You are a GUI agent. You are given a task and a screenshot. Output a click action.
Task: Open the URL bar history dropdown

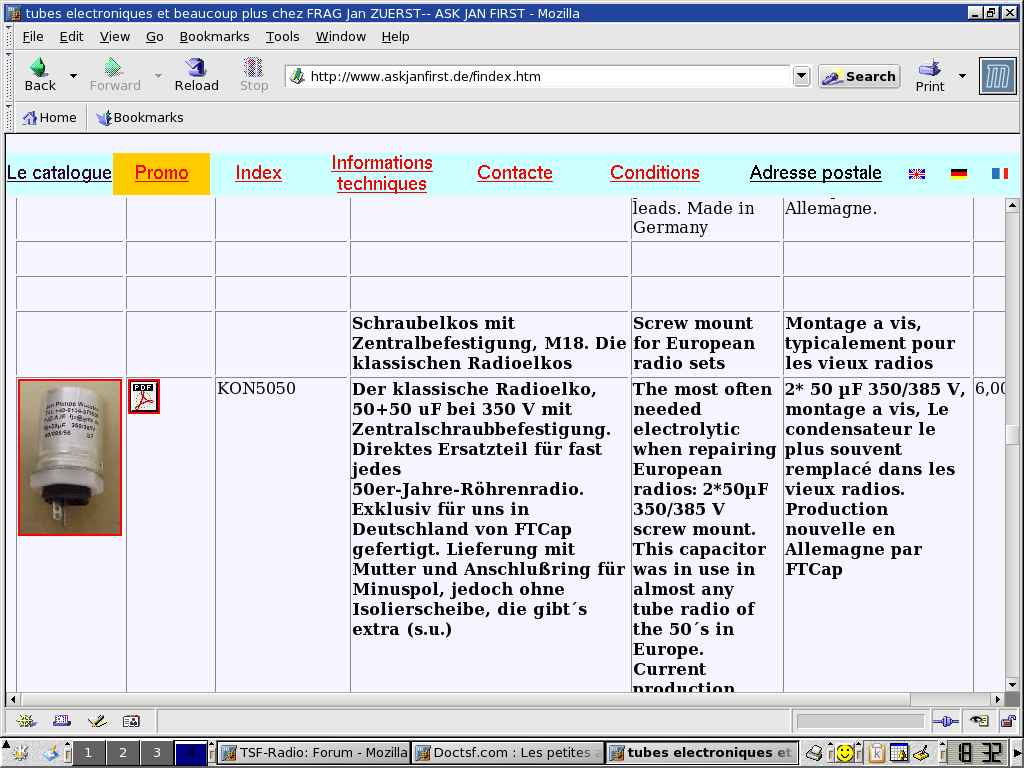coord(801,76)
